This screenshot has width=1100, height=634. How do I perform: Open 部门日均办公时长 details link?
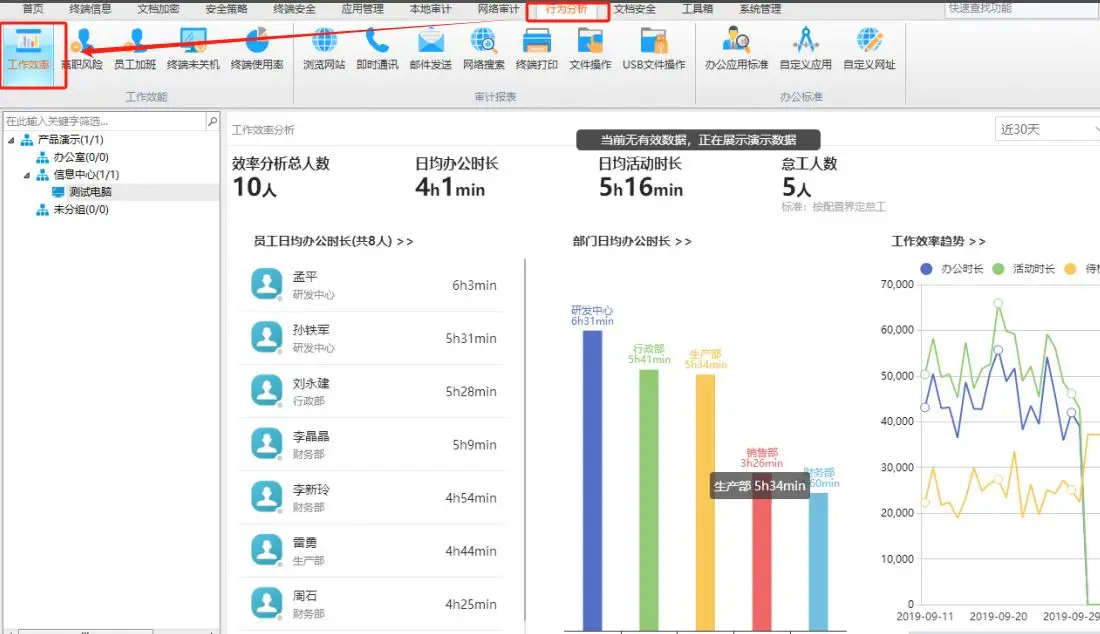(631, 241)
